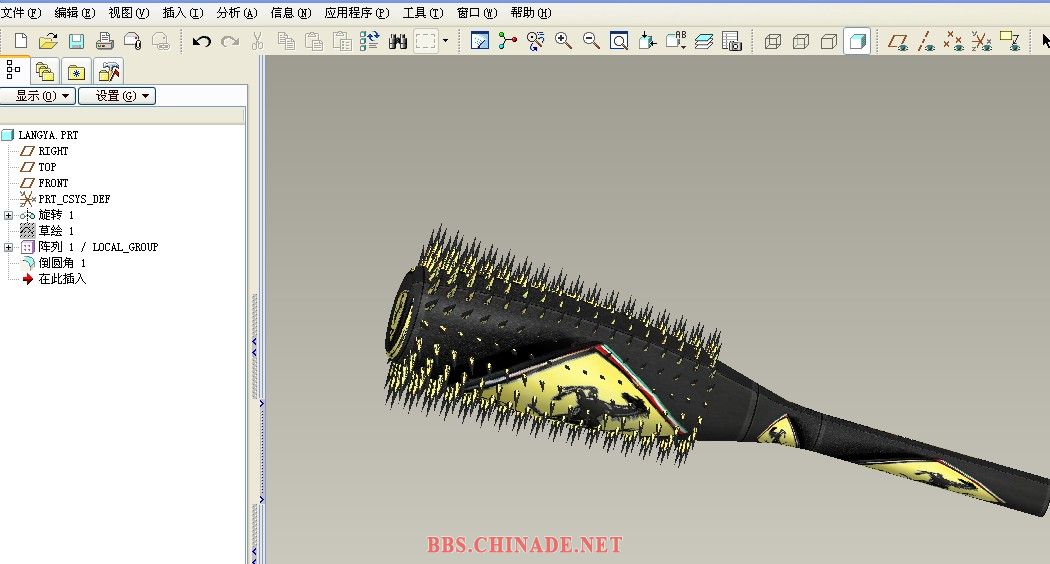
Task: Open the 设置(G) dropdown
Action: (117, 96)
